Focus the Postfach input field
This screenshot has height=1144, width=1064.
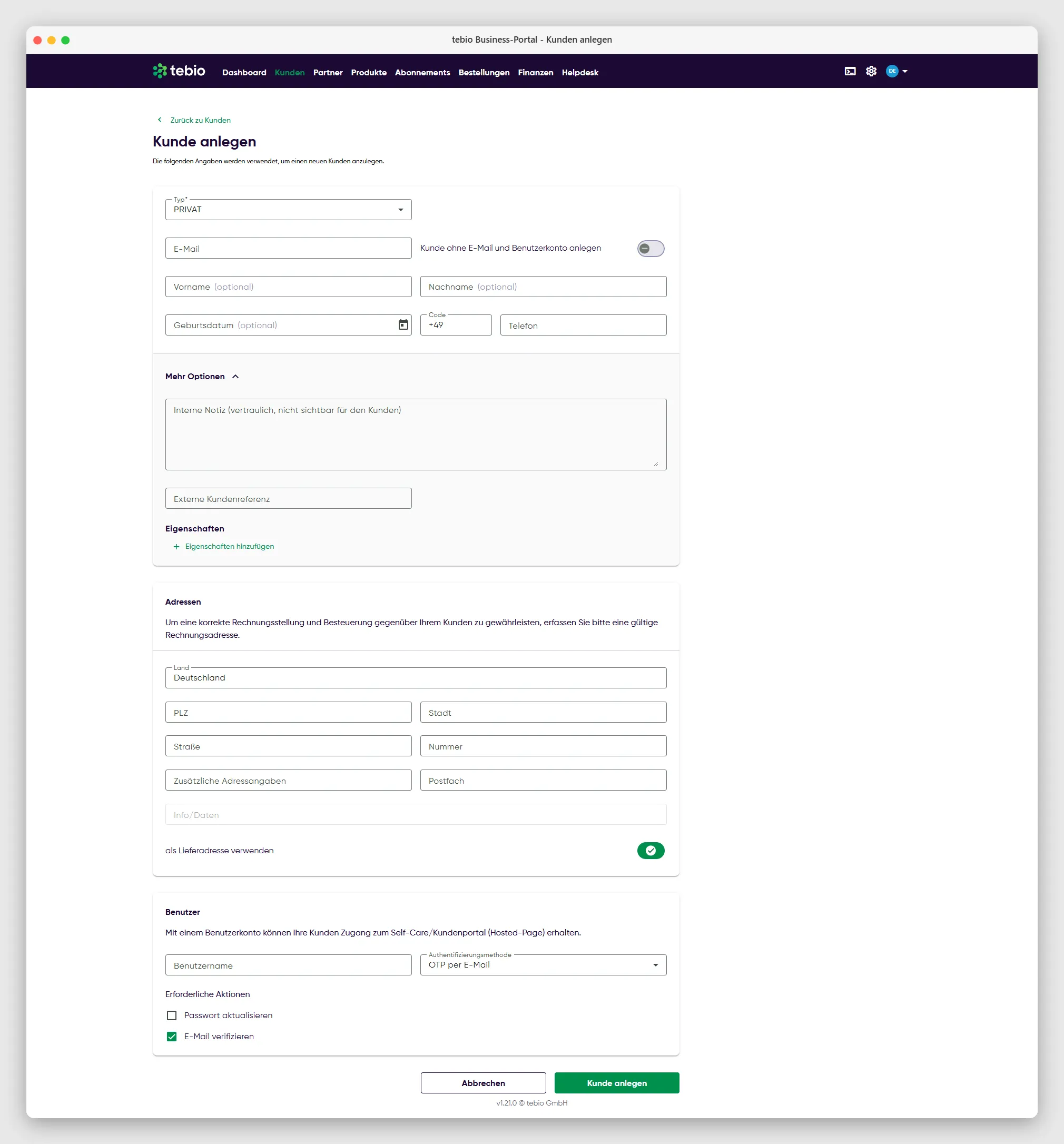point(543,781)
